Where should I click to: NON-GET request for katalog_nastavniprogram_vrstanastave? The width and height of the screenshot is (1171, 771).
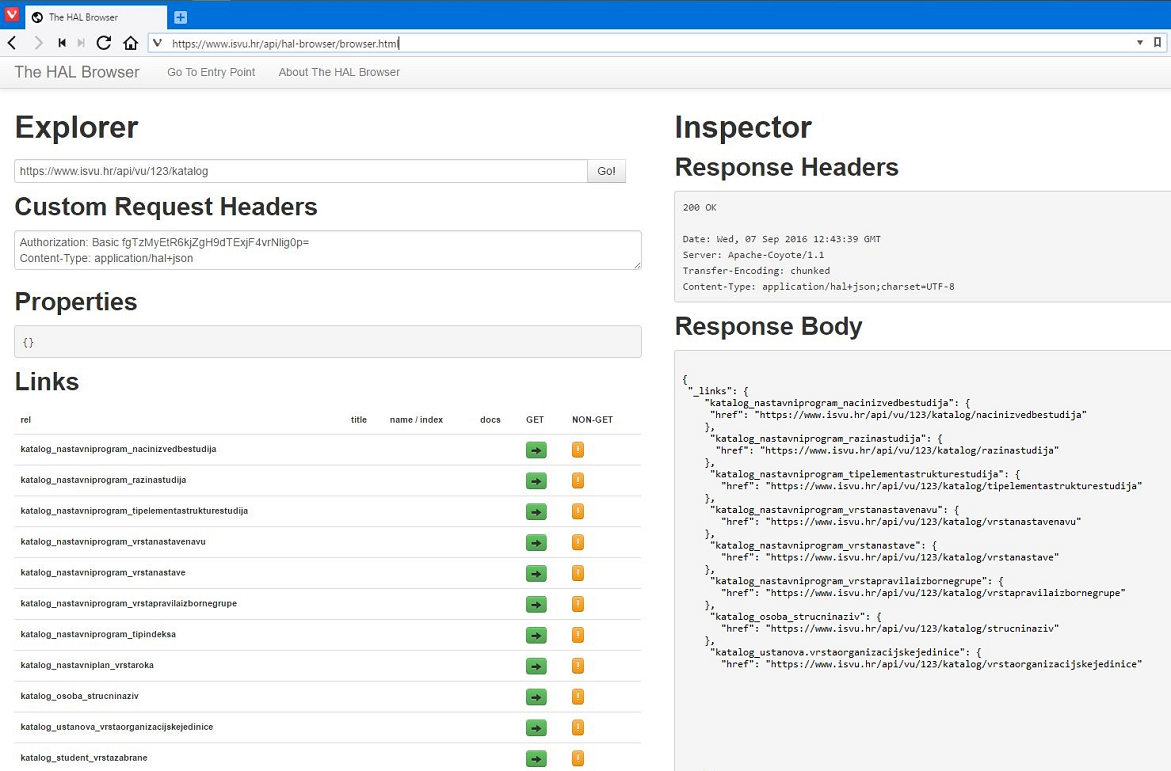pyautogui.click(x=577, y=573)
